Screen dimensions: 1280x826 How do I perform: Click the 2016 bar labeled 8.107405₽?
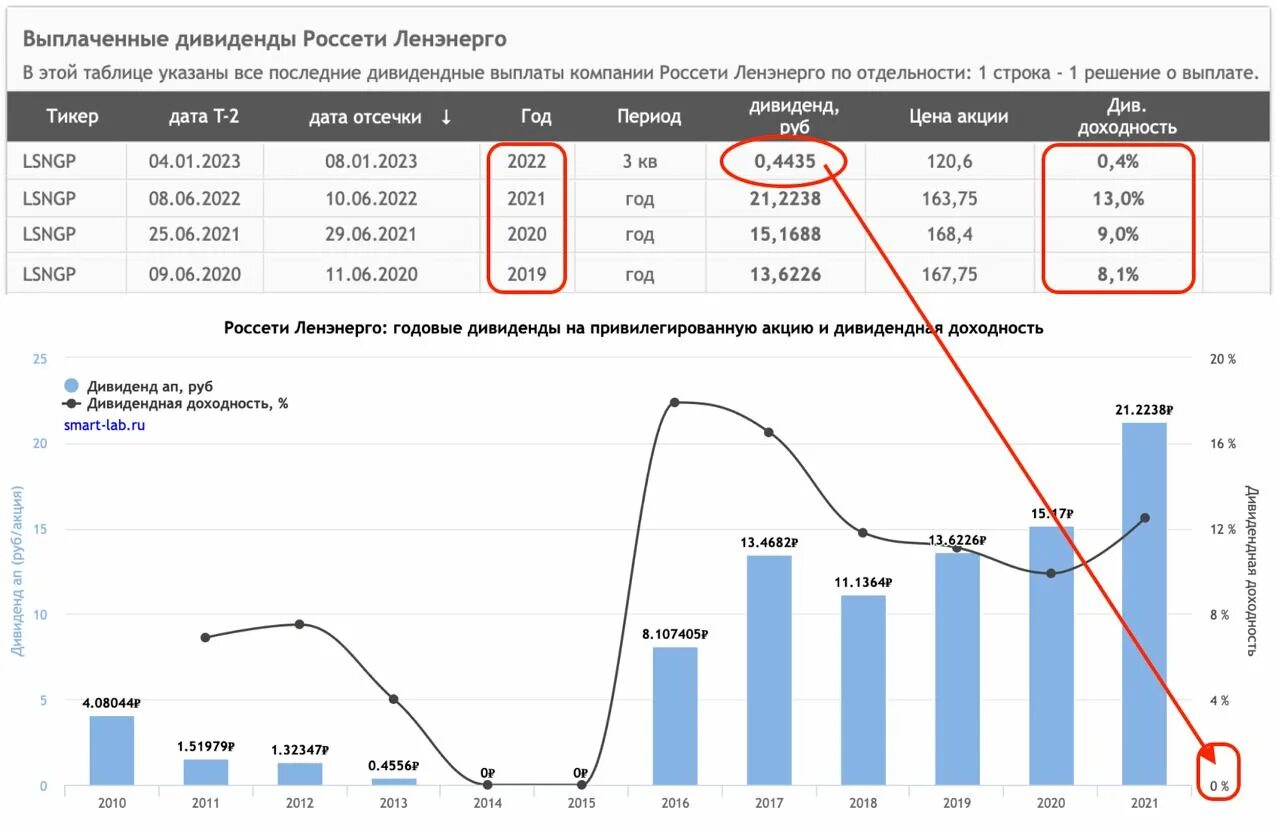click(x=675, y=716)
